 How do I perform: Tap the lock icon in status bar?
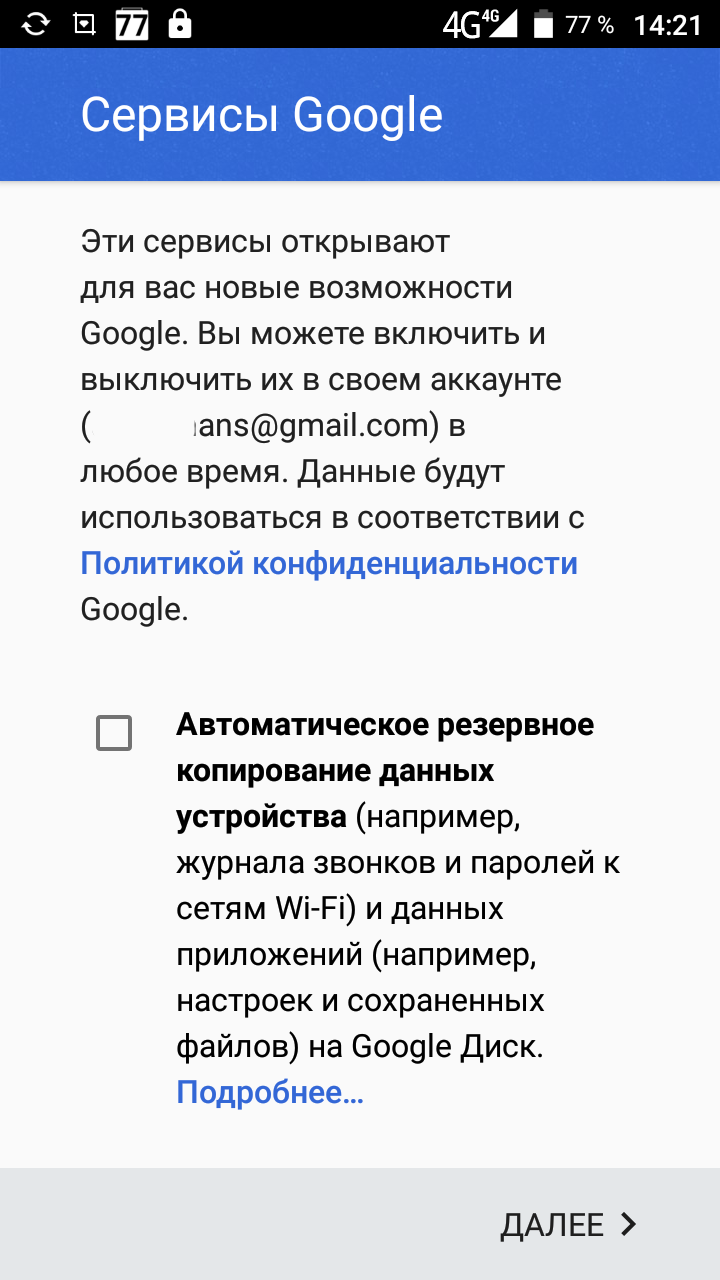click(x=180, y=23)
